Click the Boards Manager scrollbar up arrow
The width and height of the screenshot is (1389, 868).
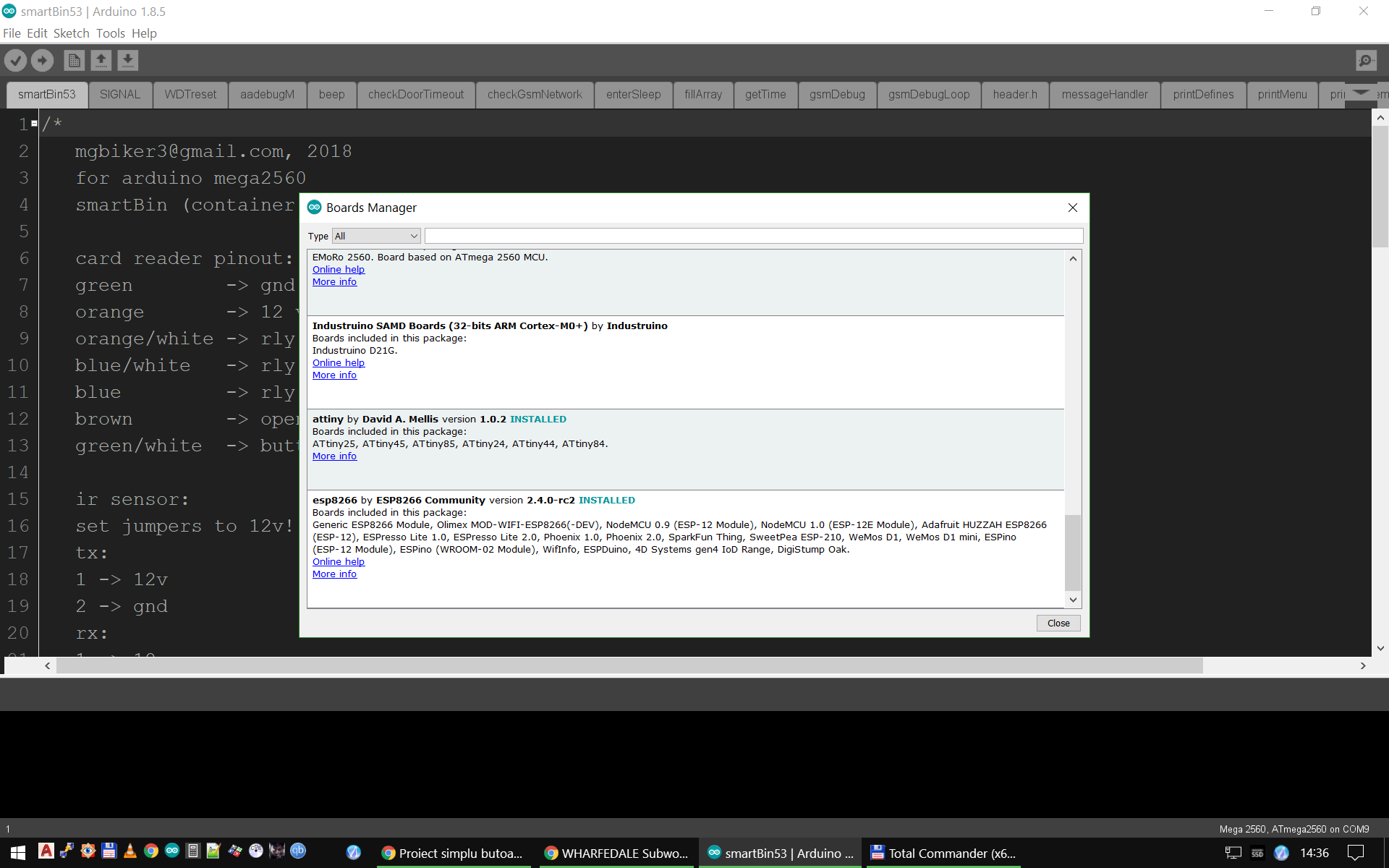point(1073,258)
